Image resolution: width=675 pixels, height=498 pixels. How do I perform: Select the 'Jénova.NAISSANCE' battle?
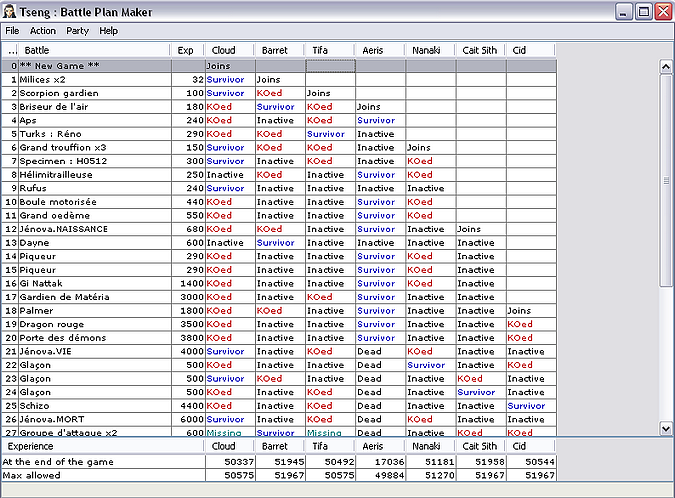pyautogui.click(x=279, y=229)
